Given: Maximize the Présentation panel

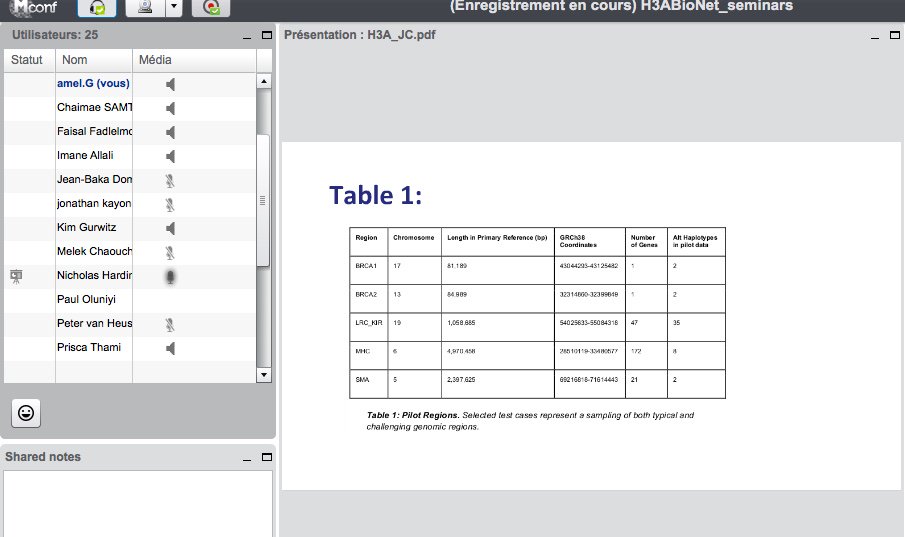Looking at the screenshot, I should [x=895, y=35].
